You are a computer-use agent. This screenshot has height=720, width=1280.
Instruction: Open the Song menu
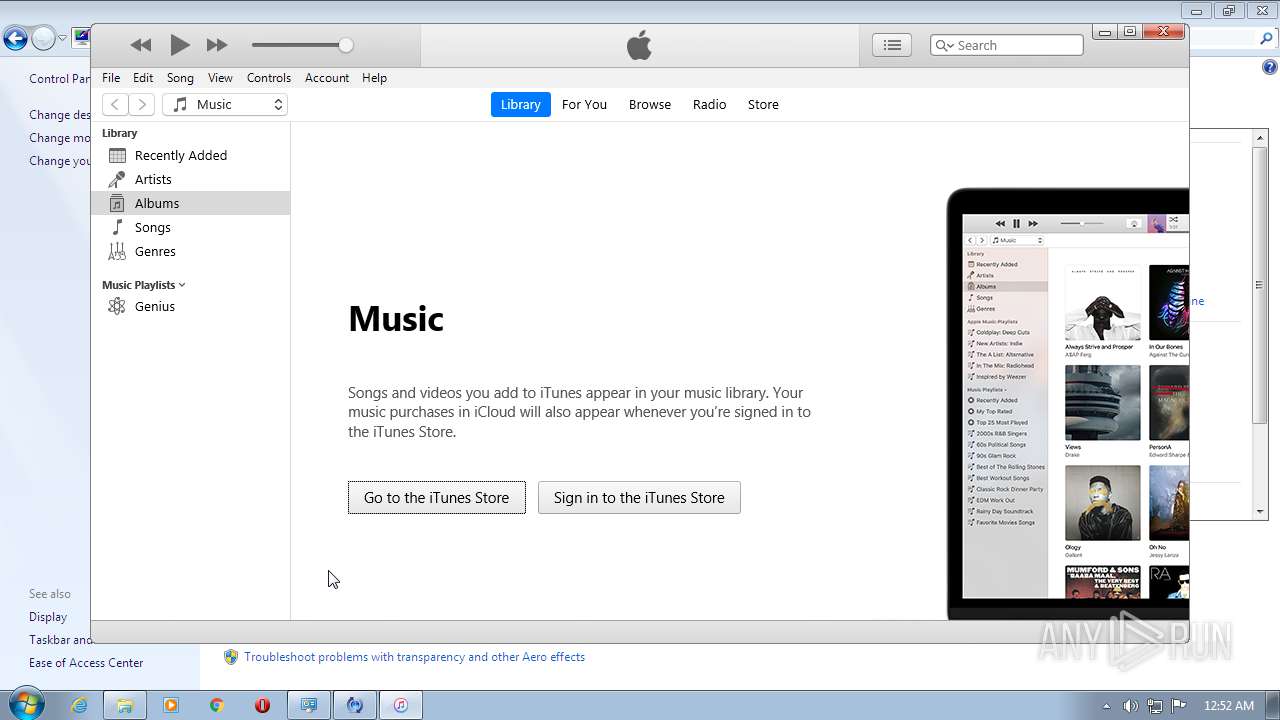click(x=180, y=78)
